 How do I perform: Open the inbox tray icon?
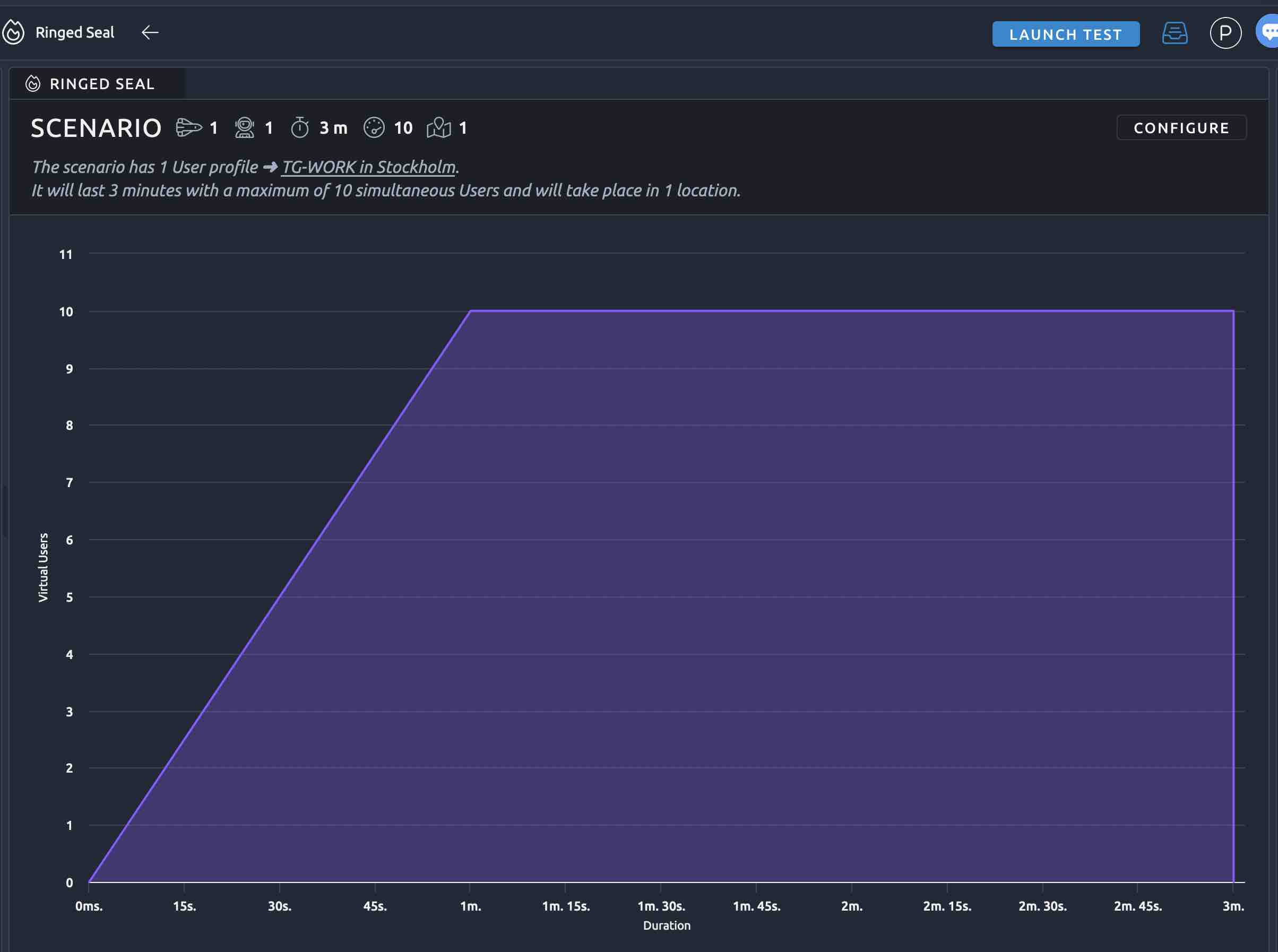(x=1175, y=33)
